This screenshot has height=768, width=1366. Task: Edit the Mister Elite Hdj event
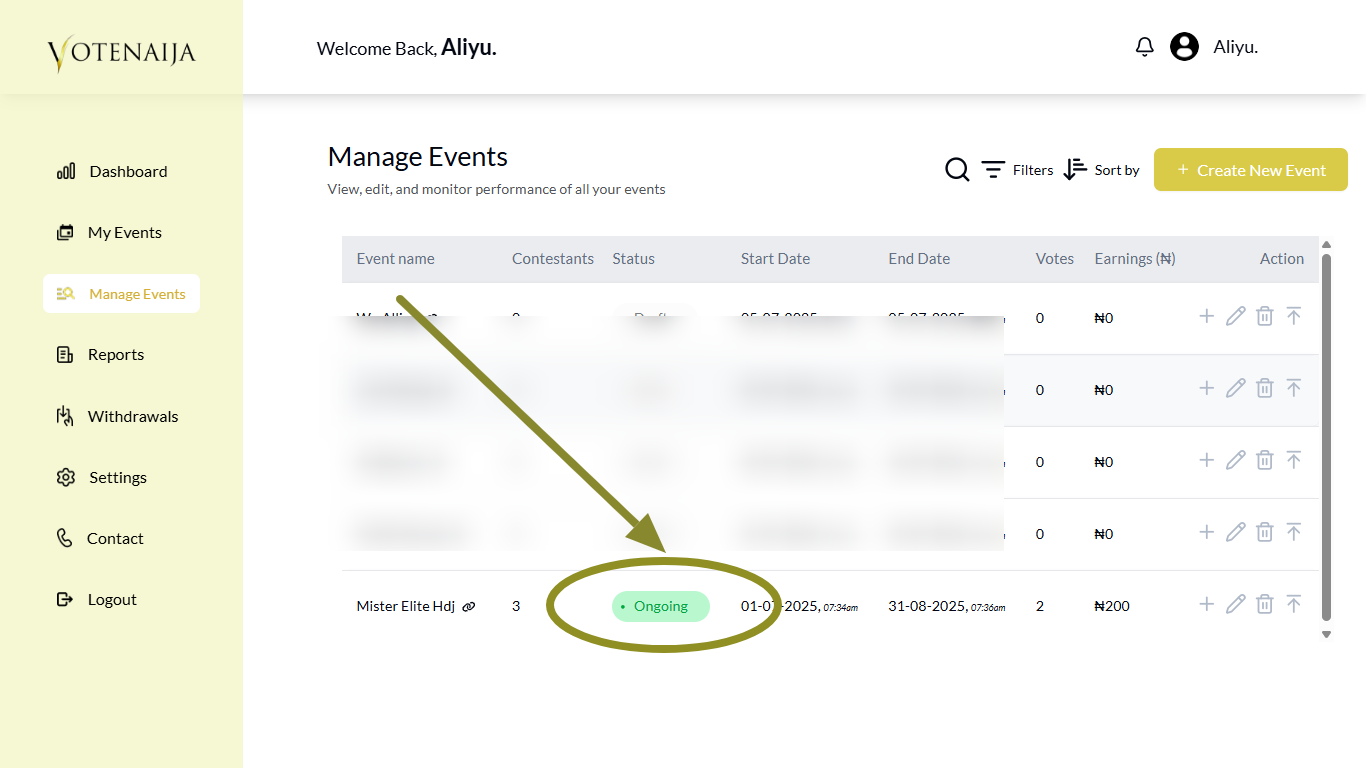[x=1235, y=604]
